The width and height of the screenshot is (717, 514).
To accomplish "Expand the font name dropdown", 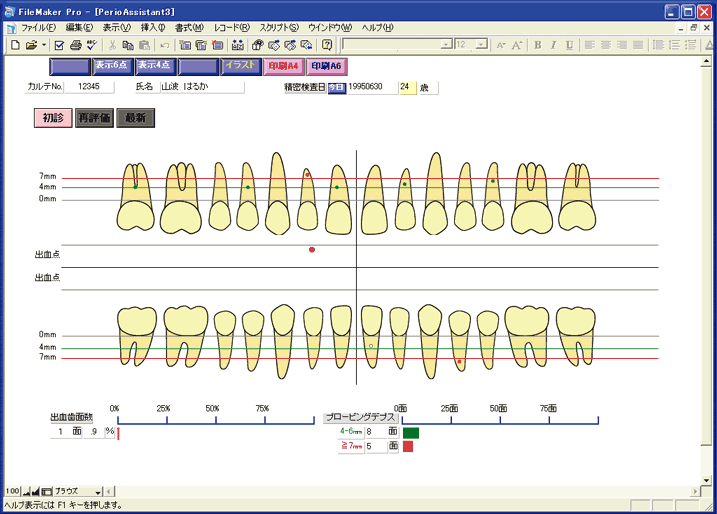I will pyautogui.click(x=446, y=45).
